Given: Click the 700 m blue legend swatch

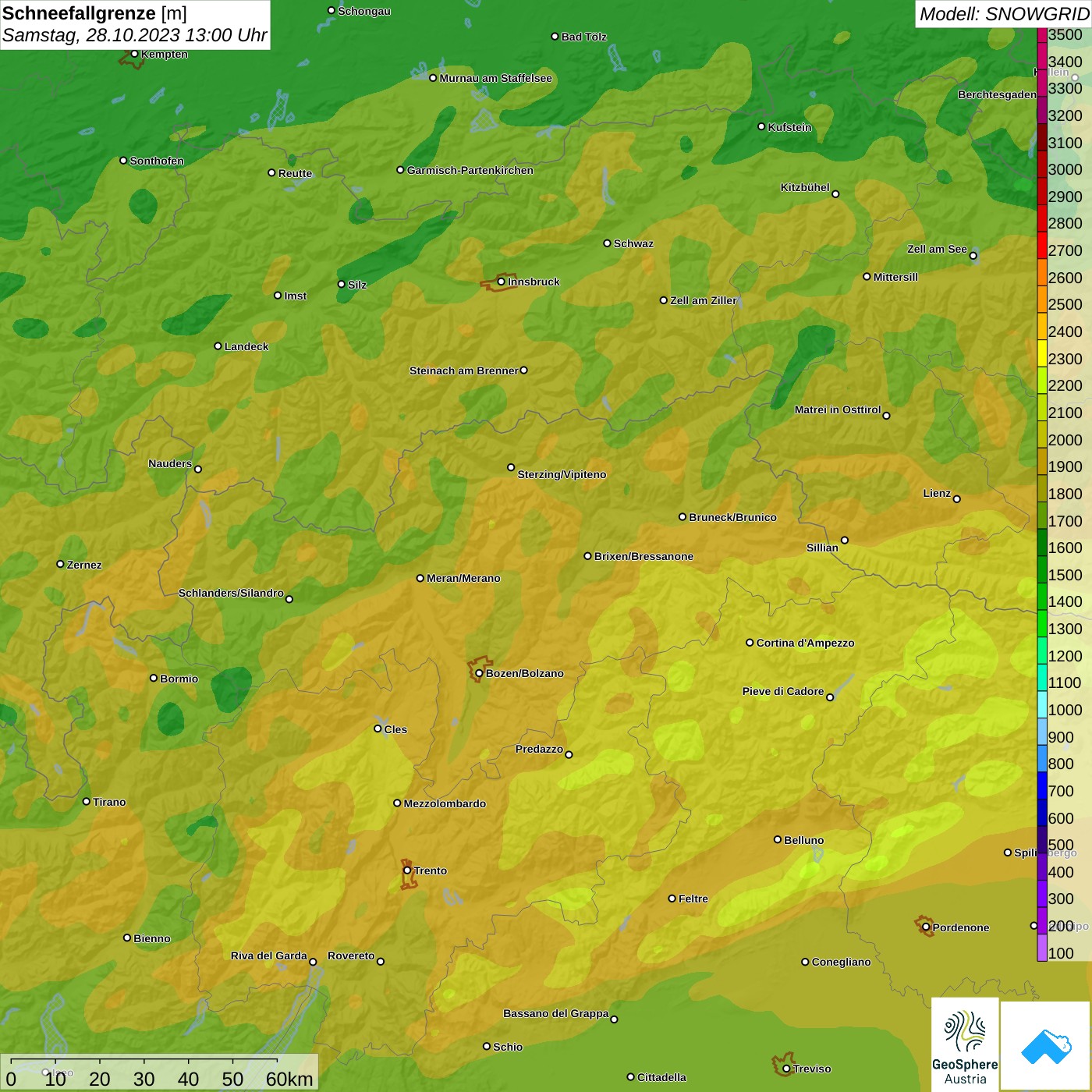Looking at the screenshot, I should coord(1042,785).
